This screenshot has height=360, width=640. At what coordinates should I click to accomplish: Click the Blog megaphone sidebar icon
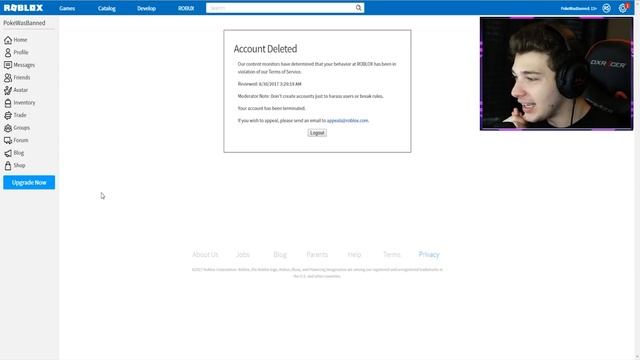(x=8, y=153)
